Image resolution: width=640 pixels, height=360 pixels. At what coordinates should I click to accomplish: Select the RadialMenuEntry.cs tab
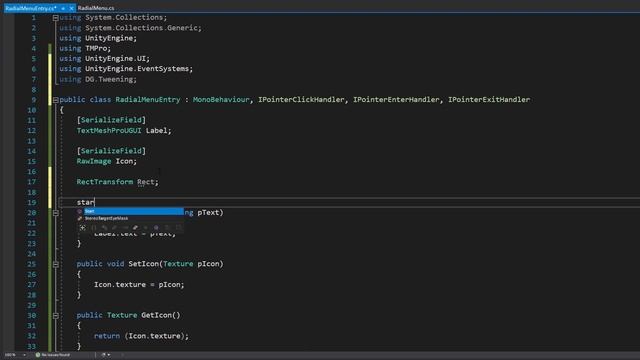pos(31,8)
